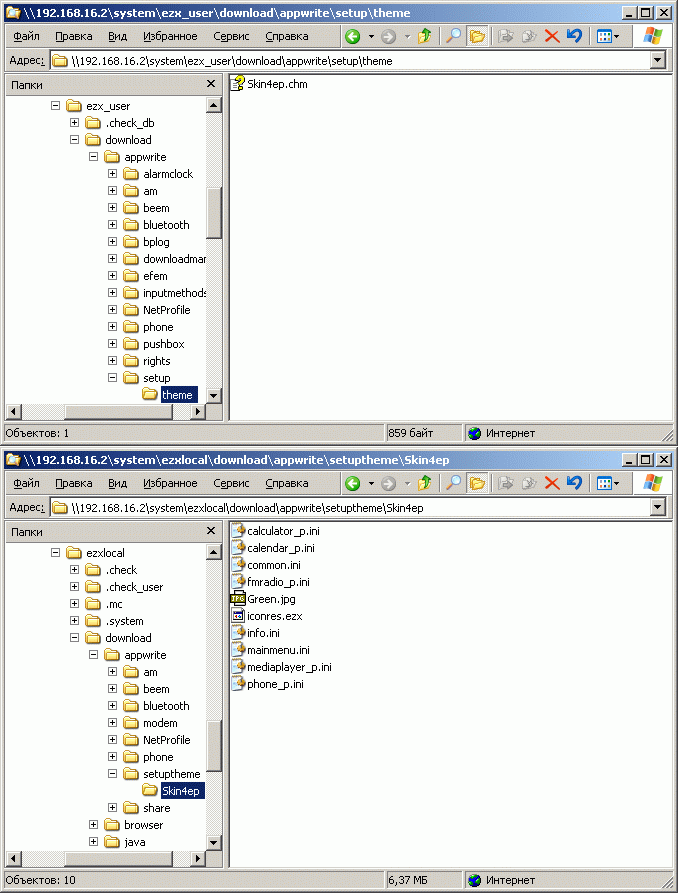Click Forward arrow in top window toolbar
The width and height of the screenshot is (678, 893).
[x=389, y=36]
